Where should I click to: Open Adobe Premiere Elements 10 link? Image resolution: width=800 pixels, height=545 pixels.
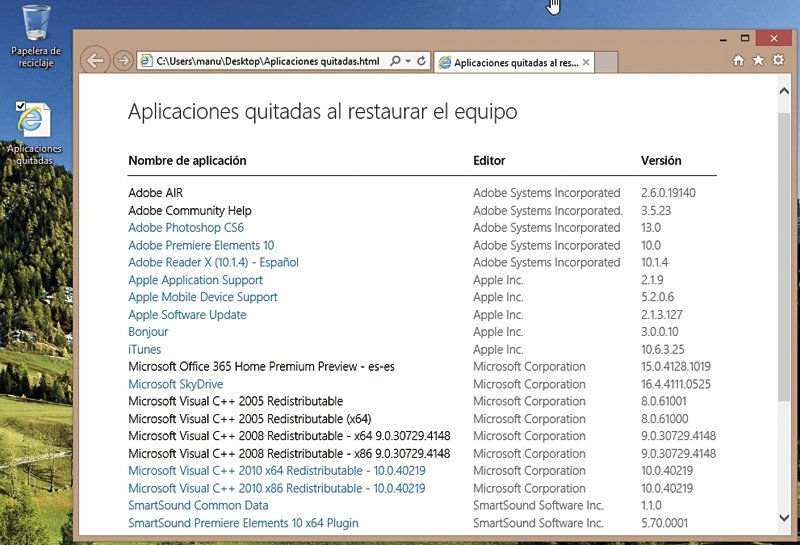coord(201,245)
